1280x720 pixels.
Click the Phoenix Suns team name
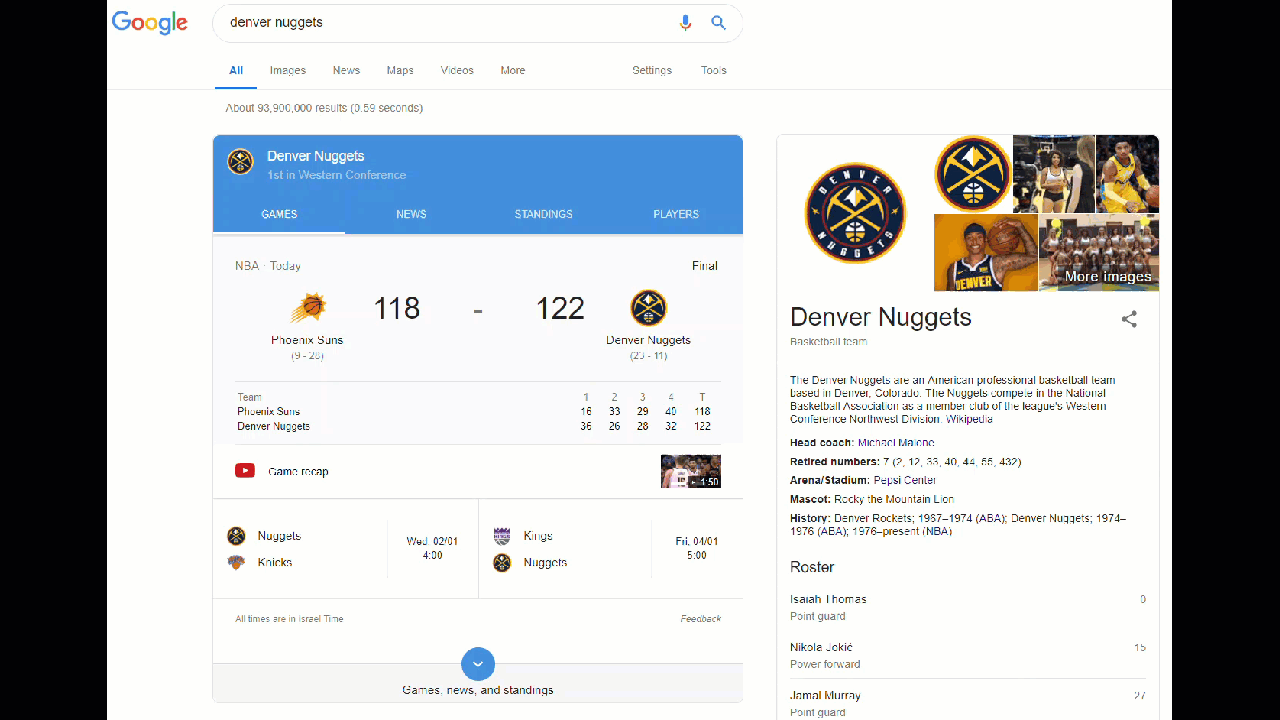tap(307, 340)
